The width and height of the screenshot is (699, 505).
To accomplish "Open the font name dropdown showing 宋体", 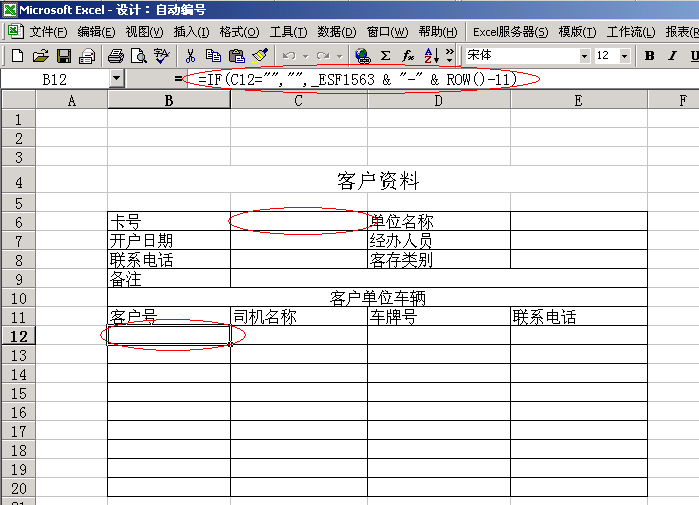I will click(584, 56).
